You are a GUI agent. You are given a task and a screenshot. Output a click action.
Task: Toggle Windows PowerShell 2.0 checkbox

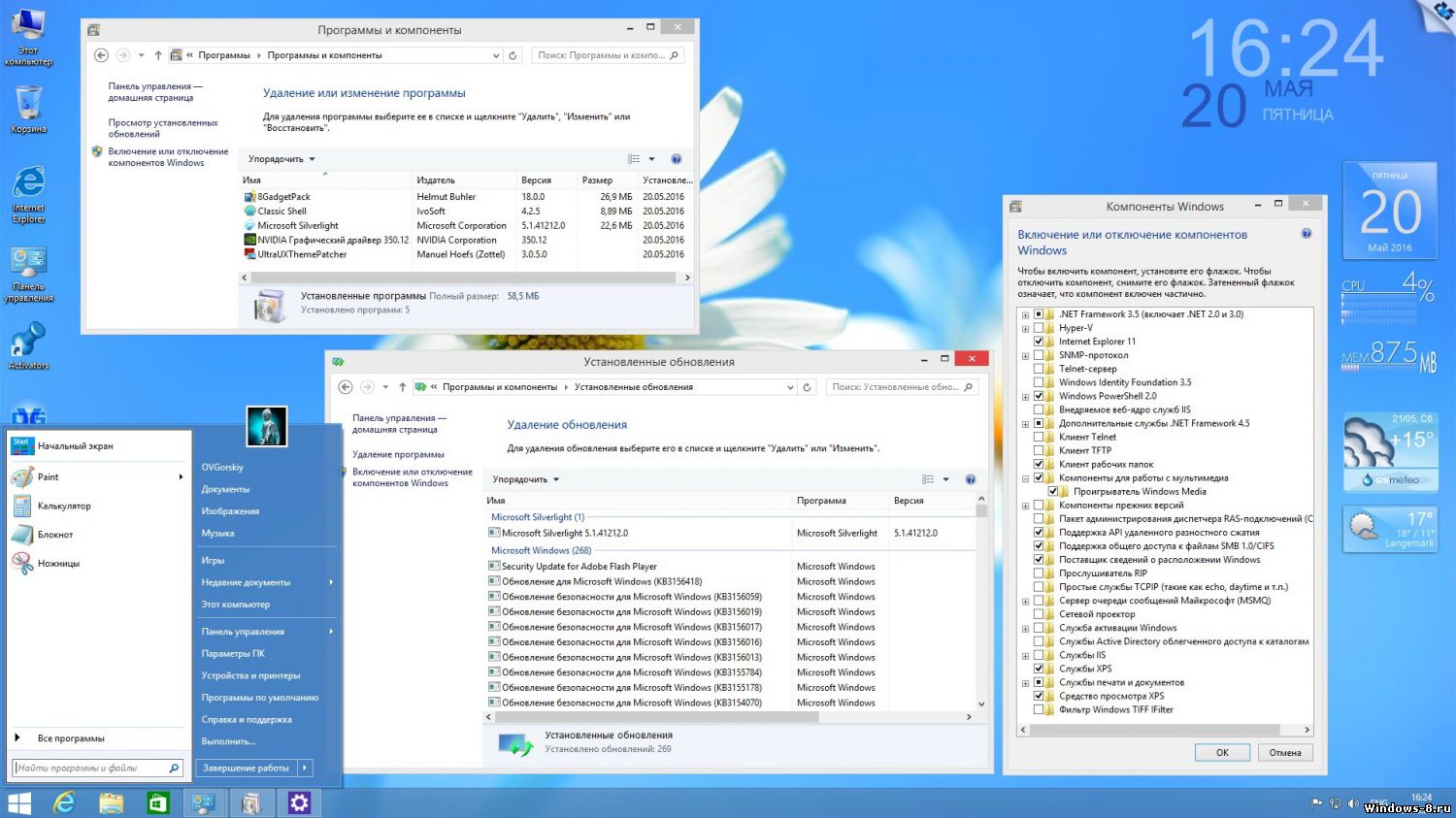(1039, 396)
